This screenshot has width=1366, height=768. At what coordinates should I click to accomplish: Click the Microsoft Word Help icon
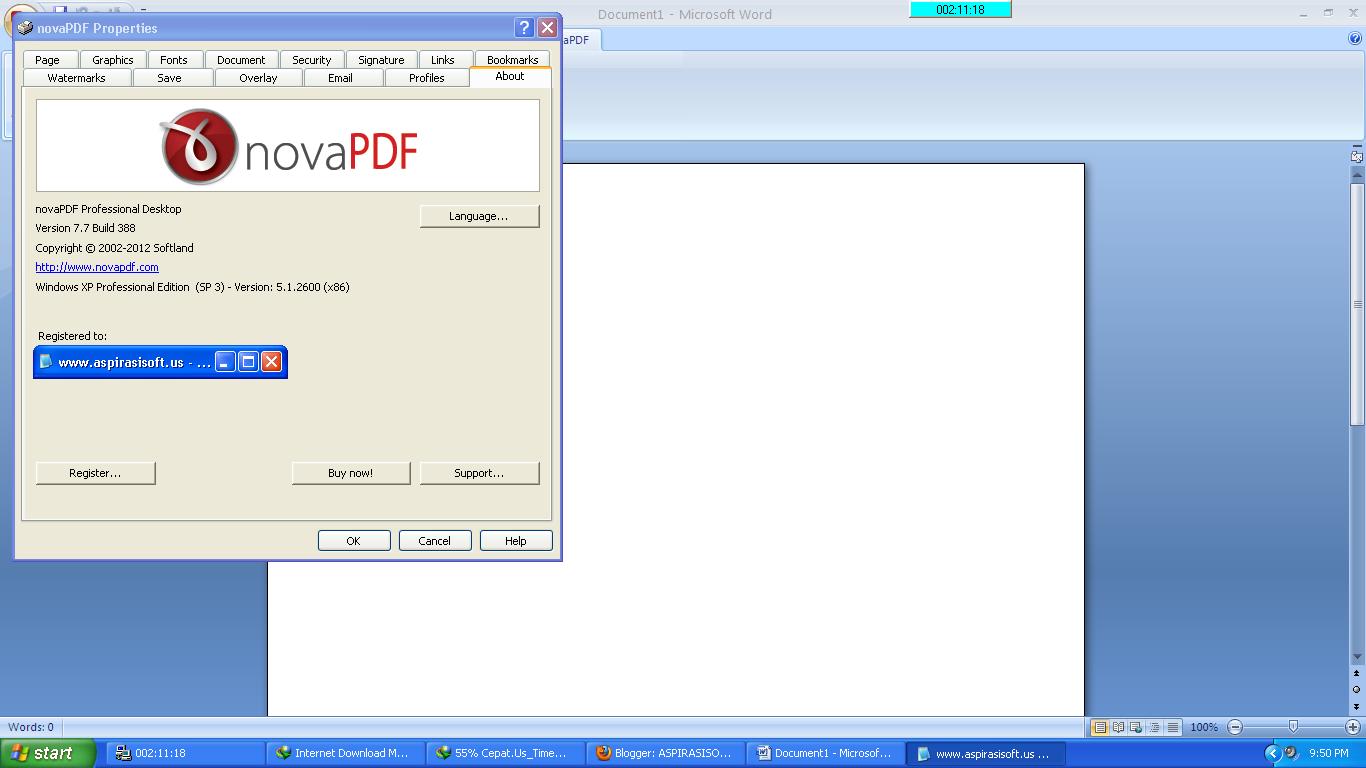click(1355, 39)
